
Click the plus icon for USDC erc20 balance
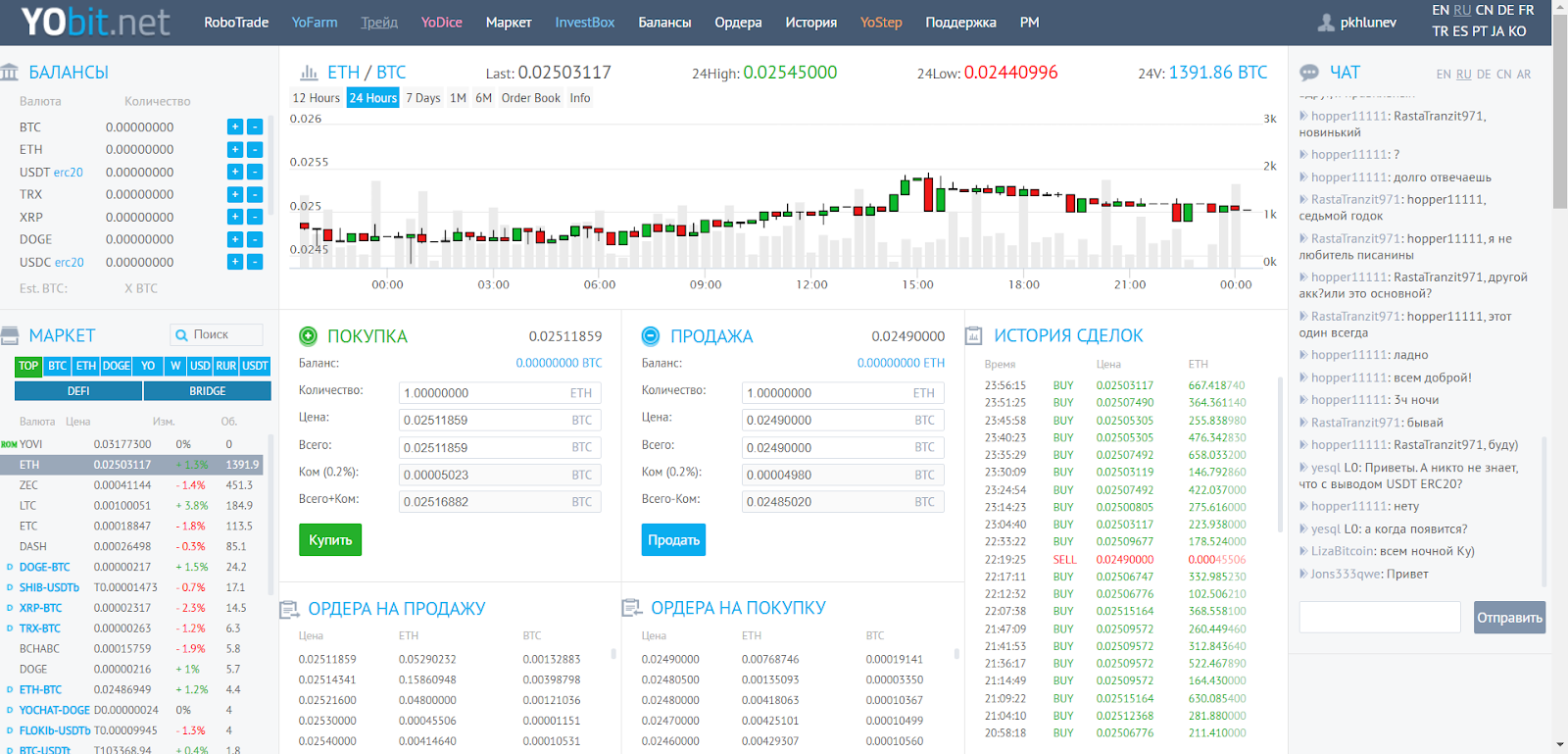click(x=235, y=262)
